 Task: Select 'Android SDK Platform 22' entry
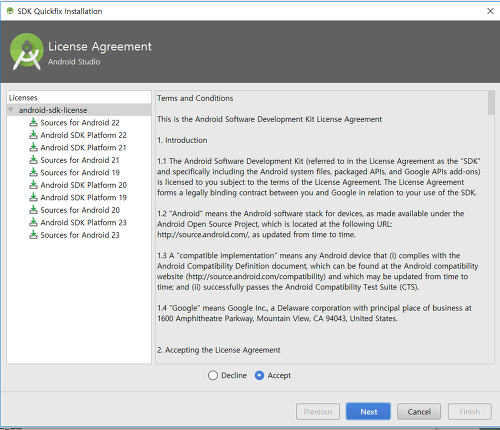(x=84, y=135)
